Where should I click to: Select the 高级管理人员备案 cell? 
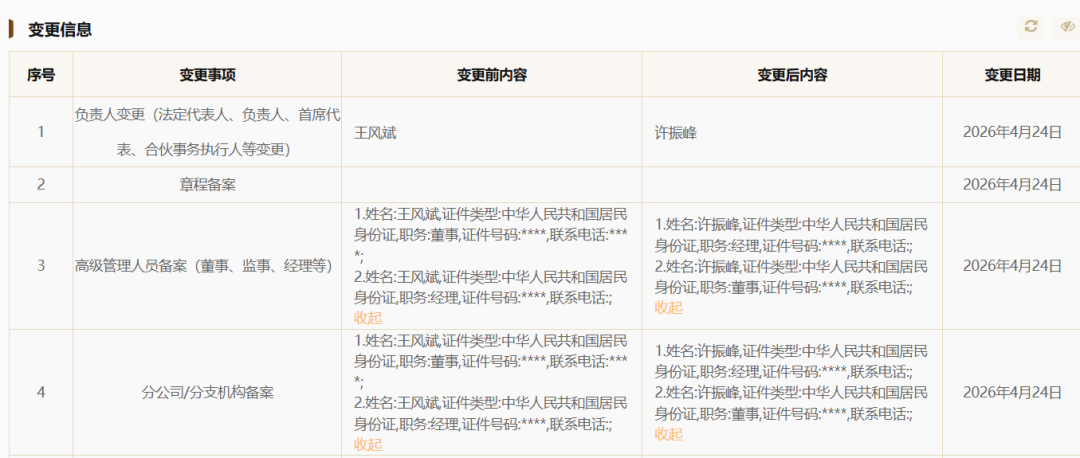207,265
